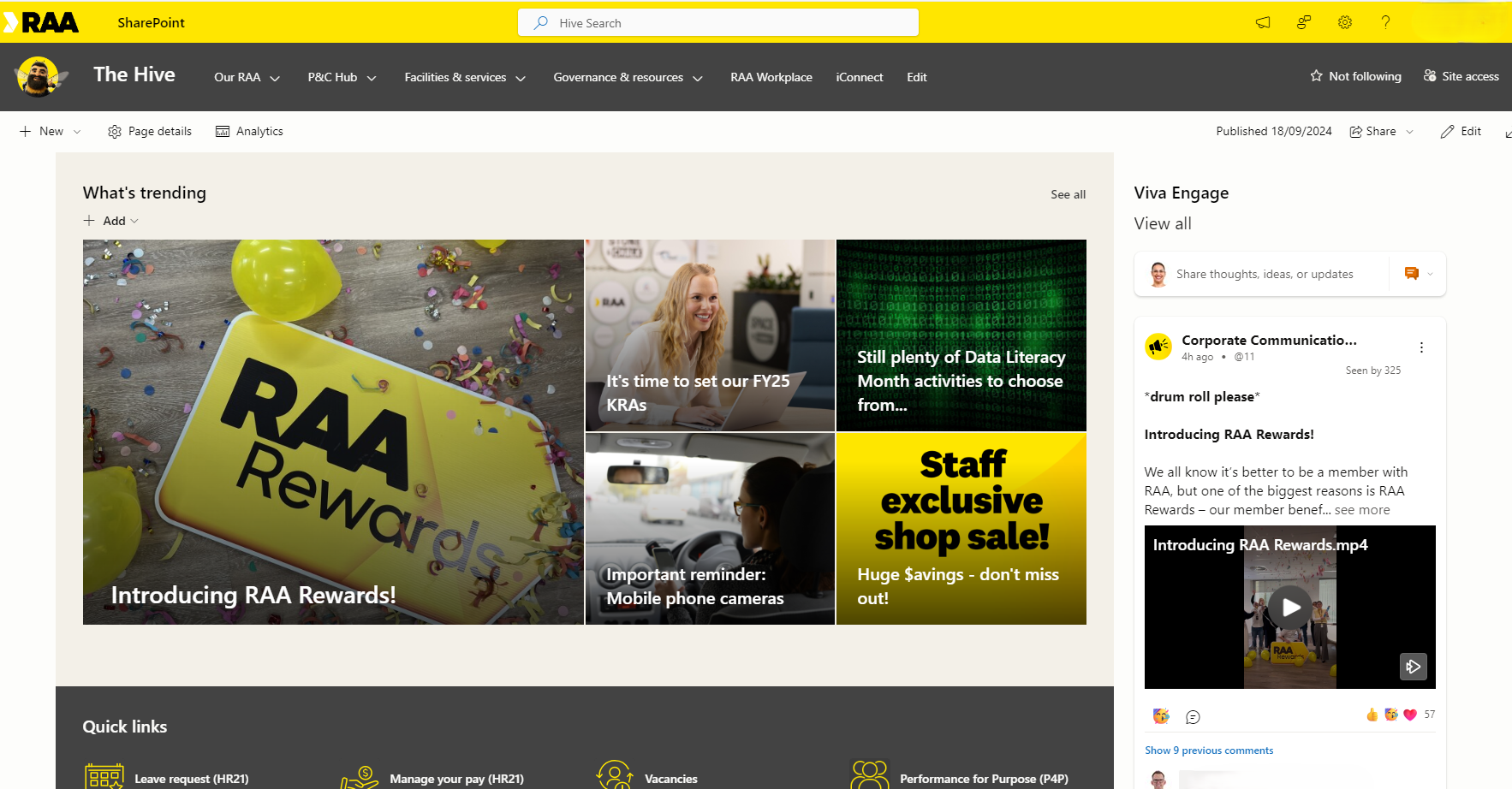Open Leave request (HR21) quick link
The image size is (1512, 789).
[192, 779]
